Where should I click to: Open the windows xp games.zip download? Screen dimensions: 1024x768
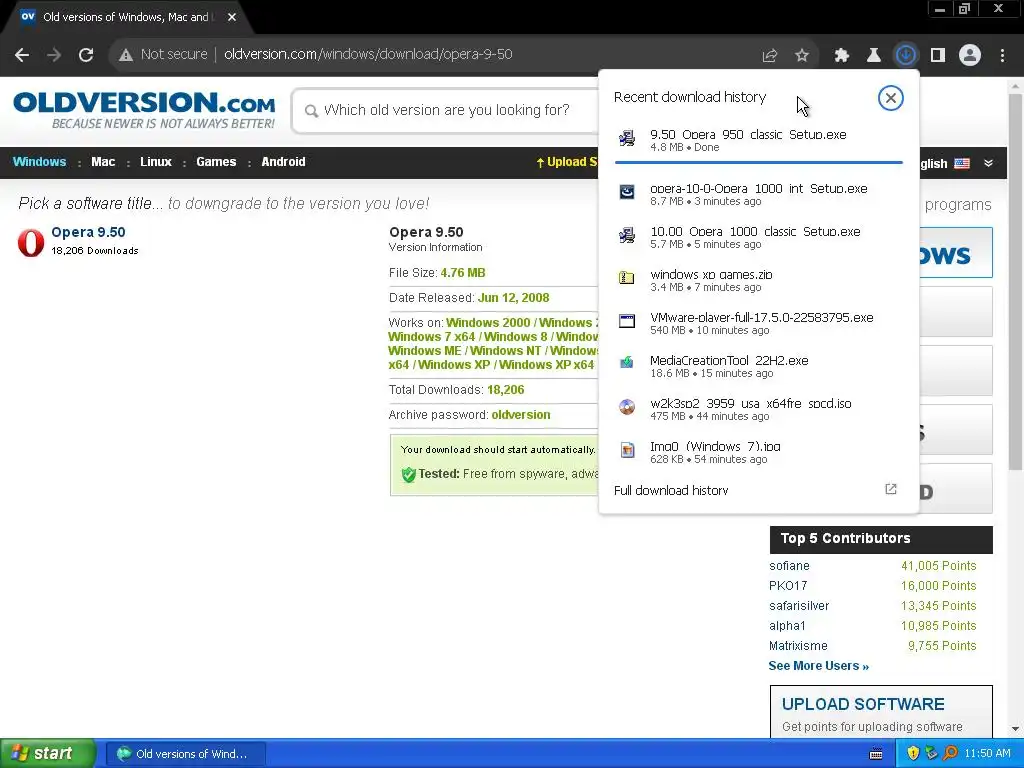click(x=758, y=280)
